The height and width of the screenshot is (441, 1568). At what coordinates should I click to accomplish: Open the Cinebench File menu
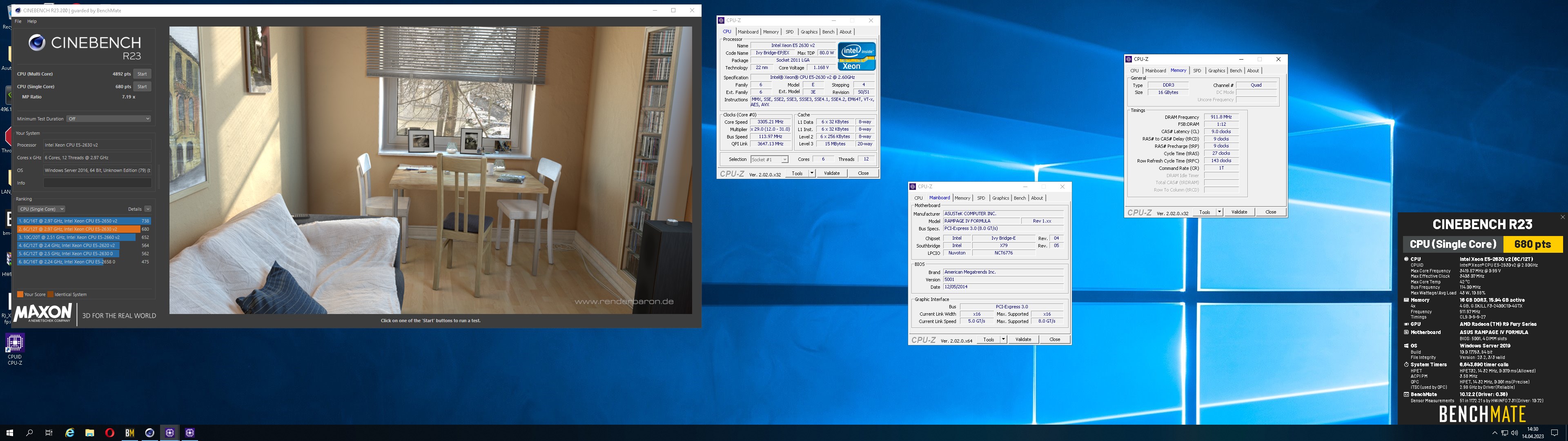[18, 21]
